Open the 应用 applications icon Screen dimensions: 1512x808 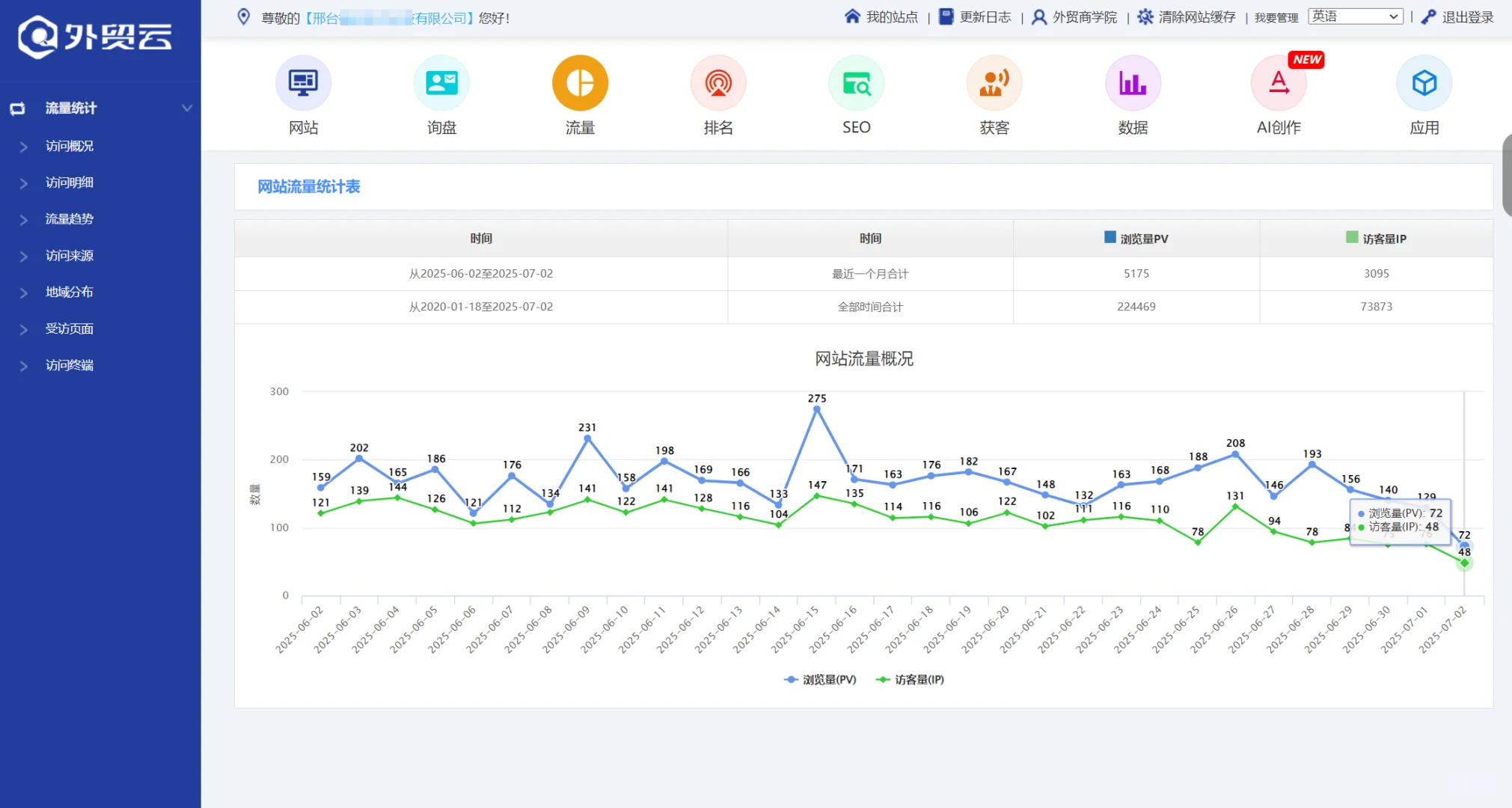click(x=1424, y=83)
